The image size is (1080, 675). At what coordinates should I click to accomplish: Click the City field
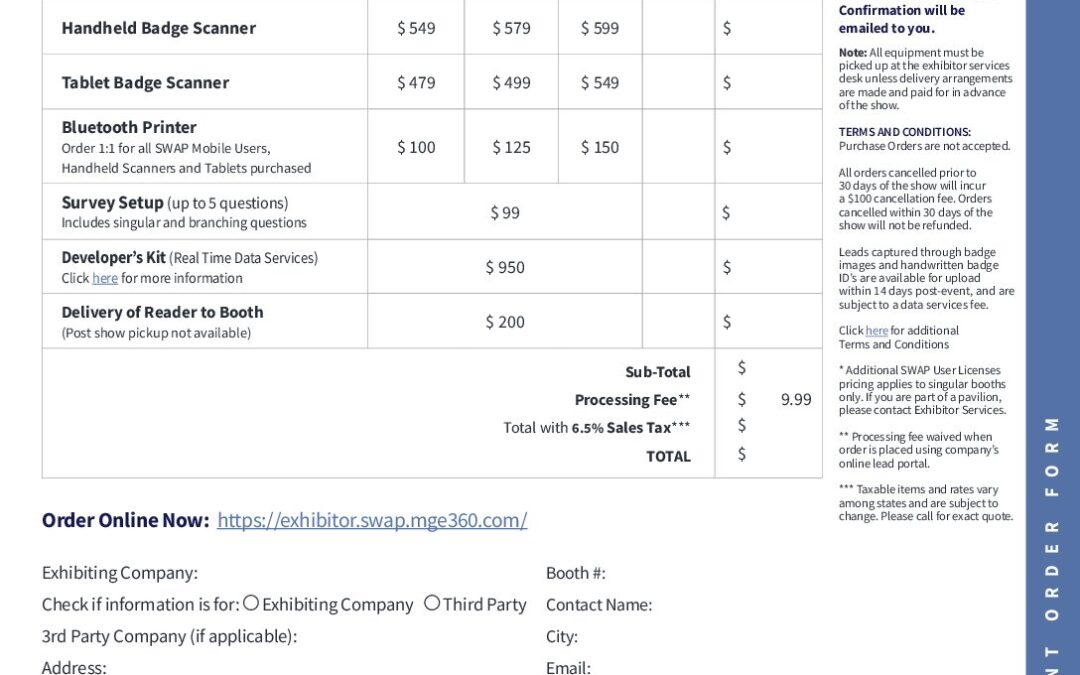click(700, 636)
